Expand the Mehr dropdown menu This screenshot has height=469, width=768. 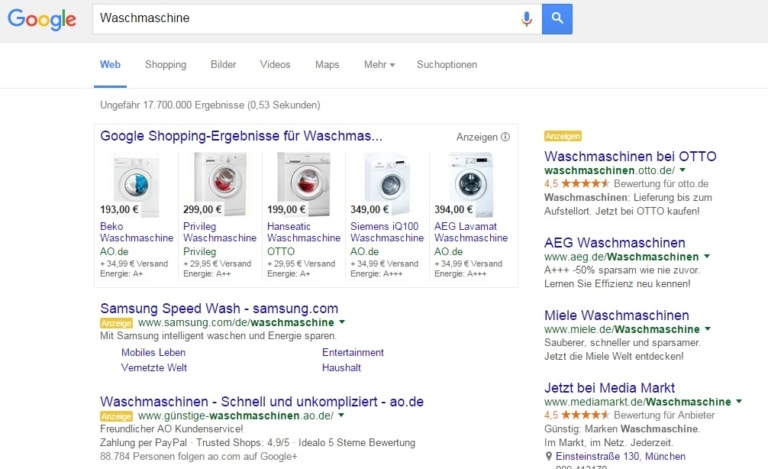tap(379, 65)
